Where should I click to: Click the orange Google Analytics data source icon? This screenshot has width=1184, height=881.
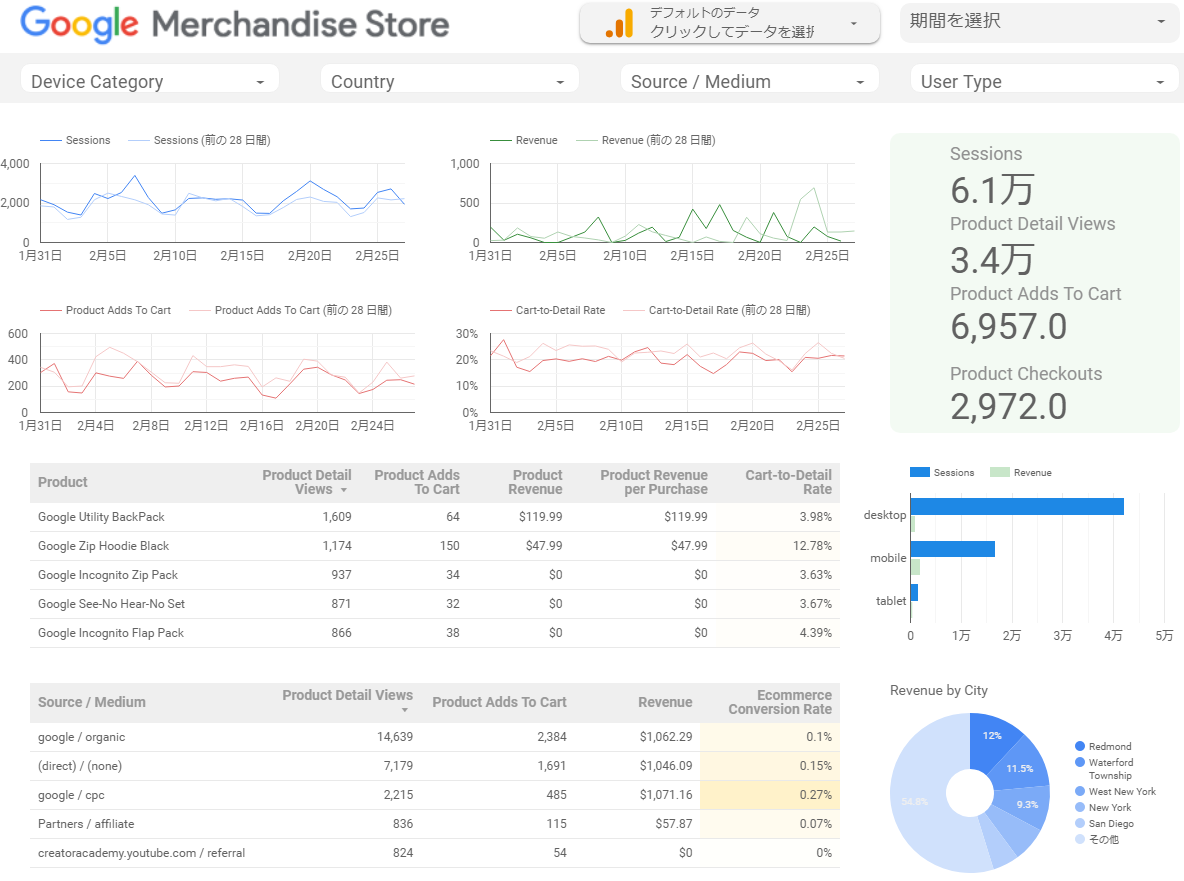pos(619,24)
